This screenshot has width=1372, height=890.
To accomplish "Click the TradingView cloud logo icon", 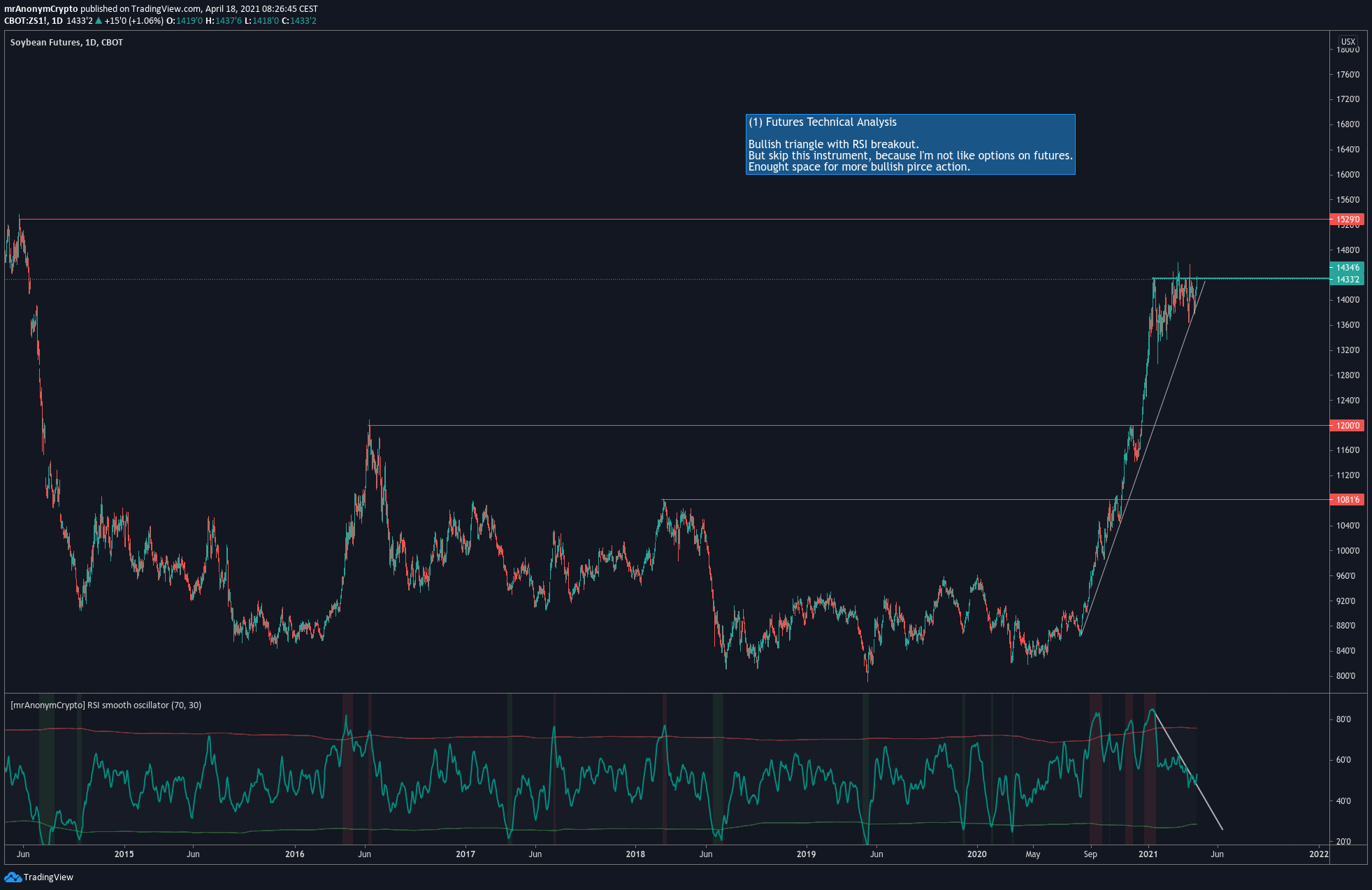I will pos(13,877).
